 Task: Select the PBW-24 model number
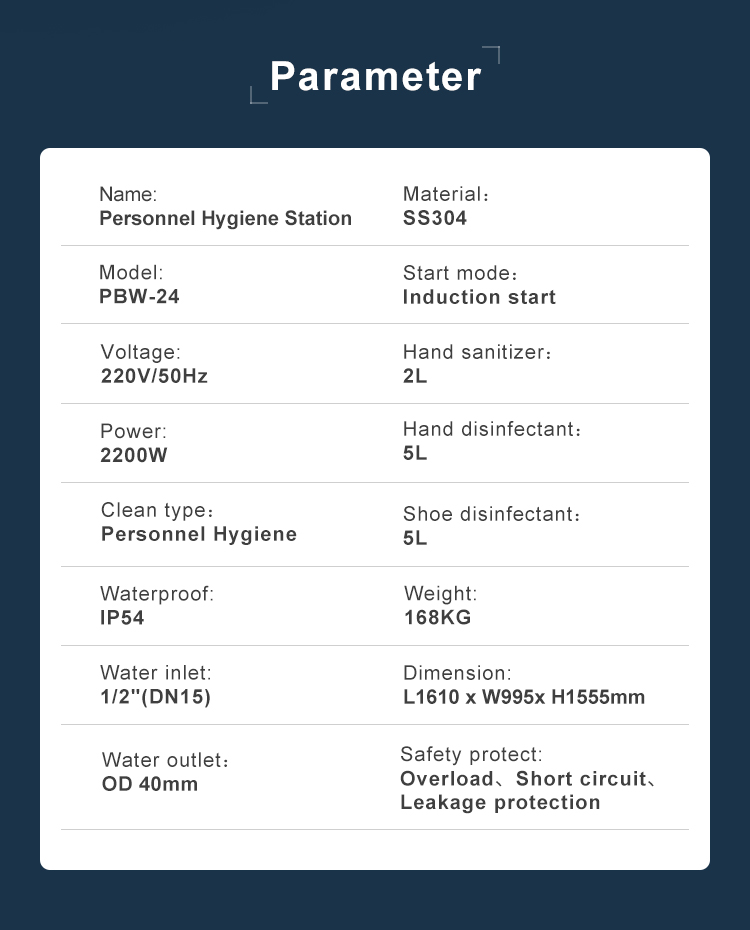point(139,296)
